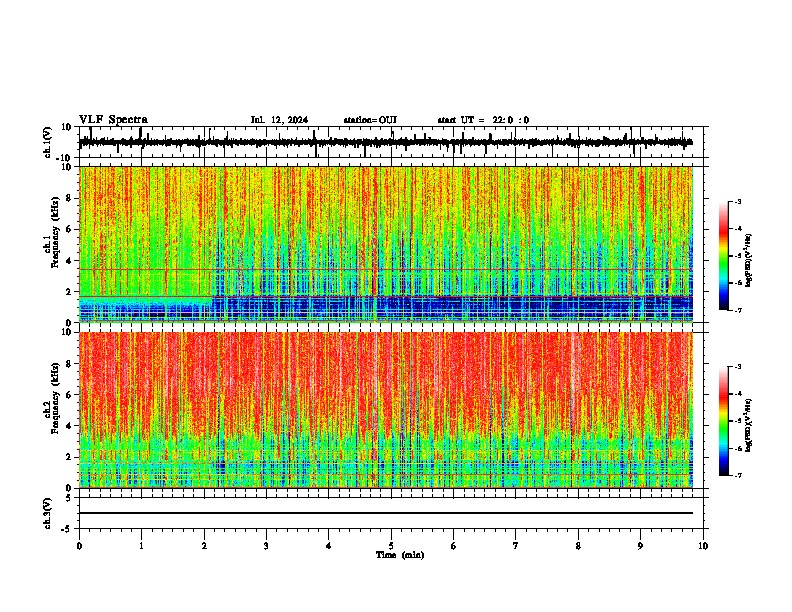This screenshot has width=792, height=612.
Task: Click the ch.2 frequency tick label "6"
Action: [x=70, y=395]
